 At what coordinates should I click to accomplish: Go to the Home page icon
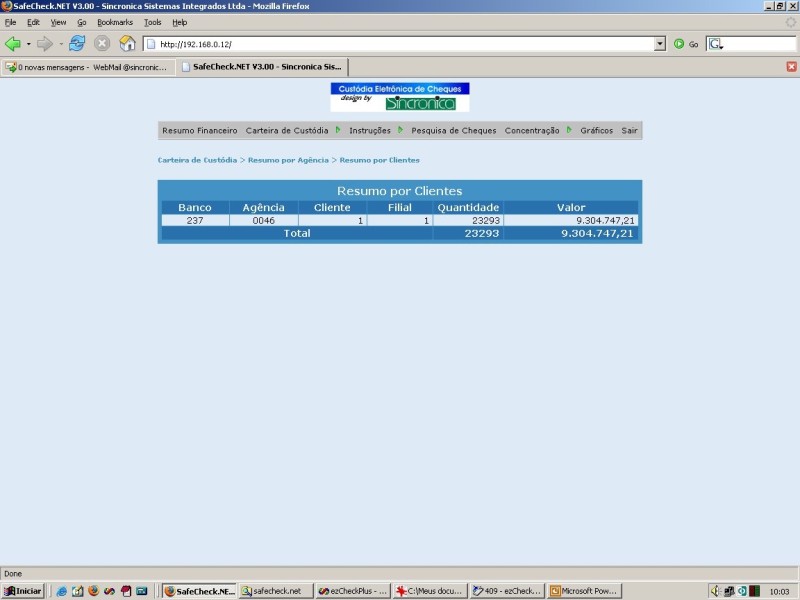click(x=127, y=44)
